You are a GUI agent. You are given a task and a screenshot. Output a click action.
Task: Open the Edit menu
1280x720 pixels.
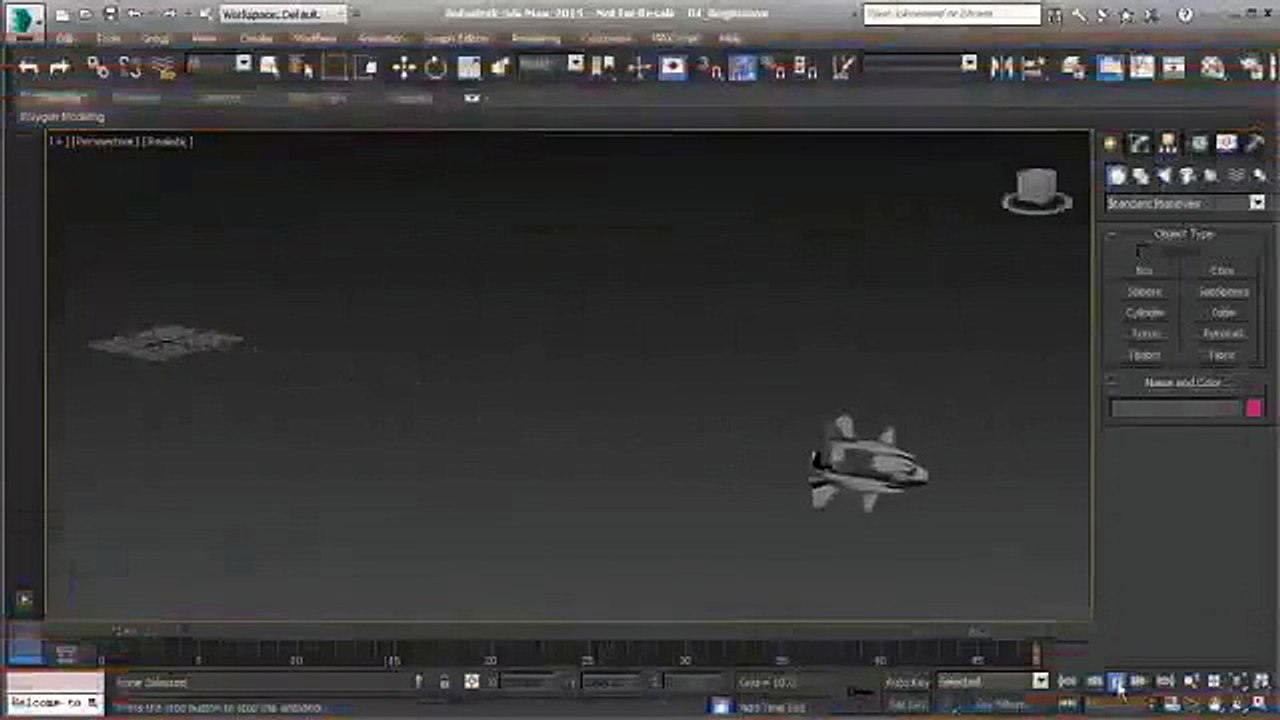[x=64, y=39]
